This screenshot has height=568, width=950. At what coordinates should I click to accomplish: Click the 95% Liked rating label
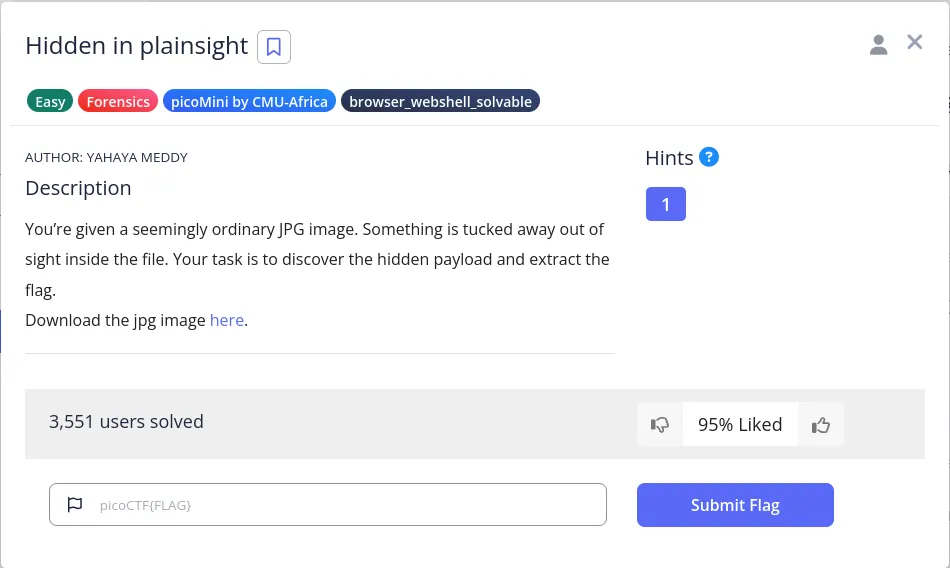740,424
